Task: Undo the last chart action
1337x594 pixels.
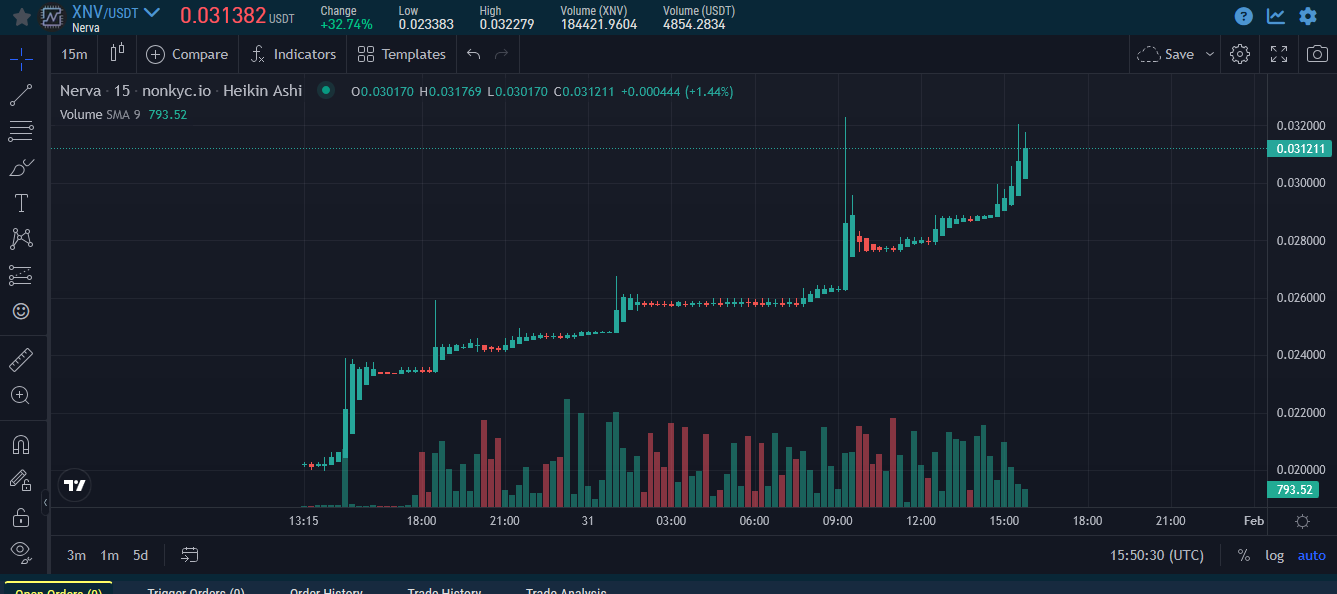Action: [x=474, y=54]
